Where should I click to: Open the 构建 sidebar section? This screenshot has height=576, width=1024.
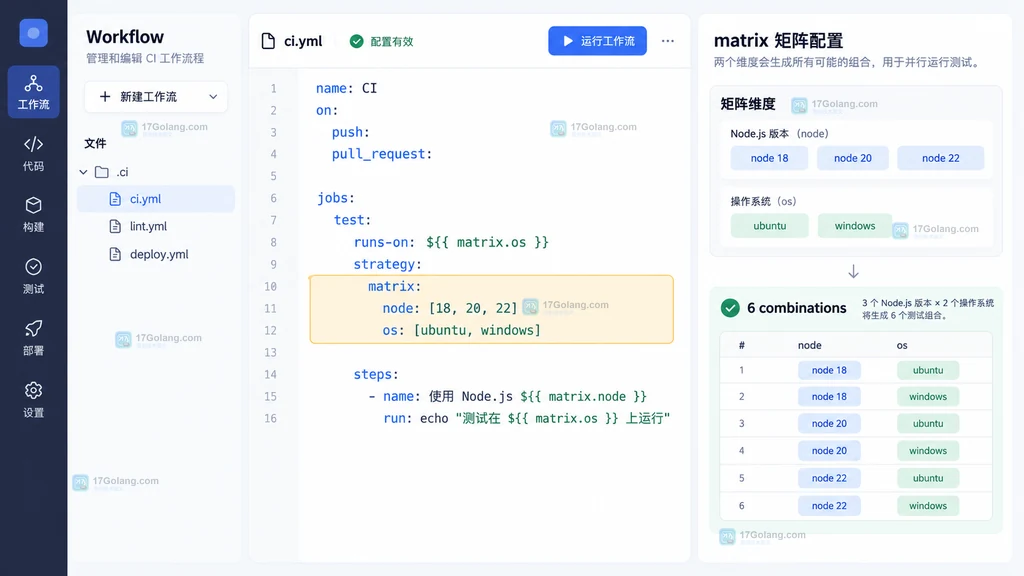(x=33, y=215)
